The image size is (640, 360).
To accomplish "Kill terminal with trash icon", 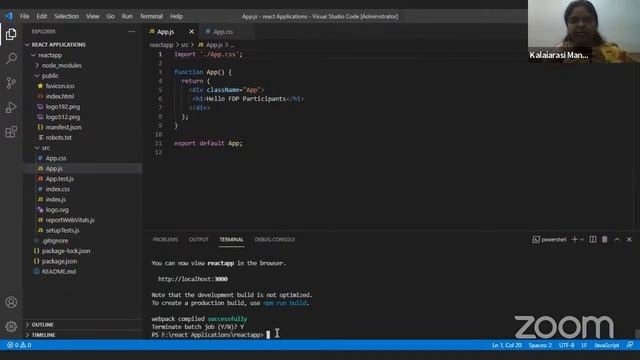I will 604,240.
